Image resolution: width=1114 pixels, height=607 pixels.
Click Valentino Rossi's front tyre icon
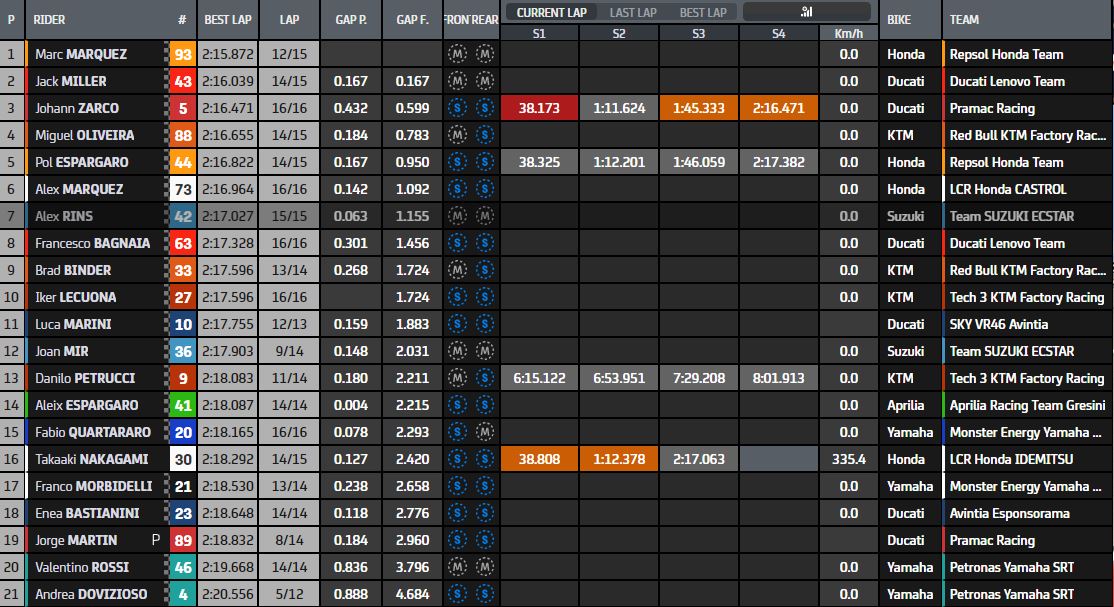(458, 567)
